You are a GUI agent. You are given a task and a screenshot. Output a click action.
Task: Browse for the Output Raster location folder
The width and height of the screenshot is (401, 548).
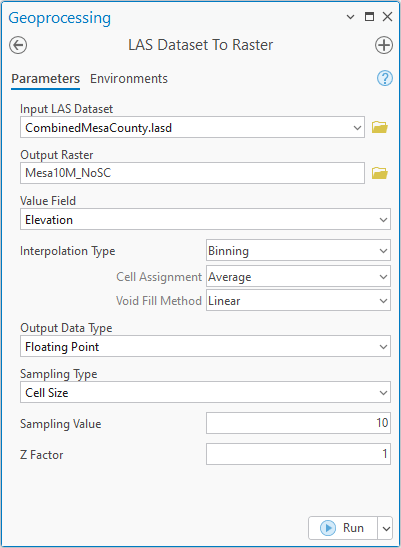pyautogui.click(x=380, y=173)
